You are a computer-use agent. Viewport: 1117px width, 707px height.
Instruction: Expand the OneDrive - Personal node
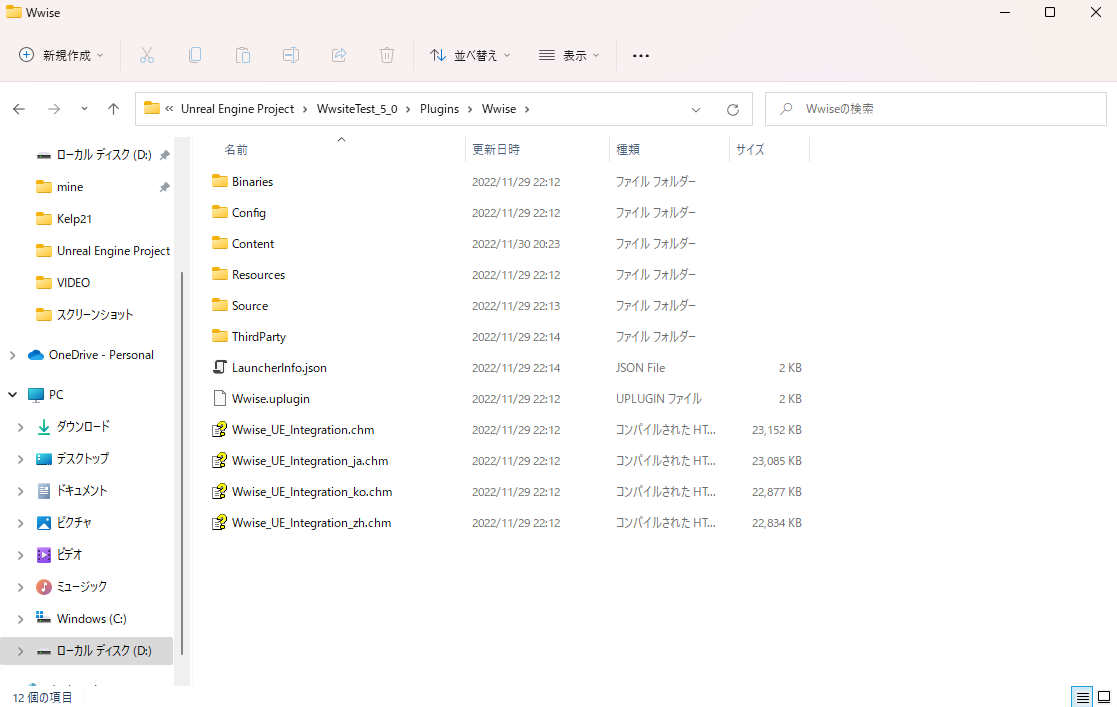pos(12,355)
